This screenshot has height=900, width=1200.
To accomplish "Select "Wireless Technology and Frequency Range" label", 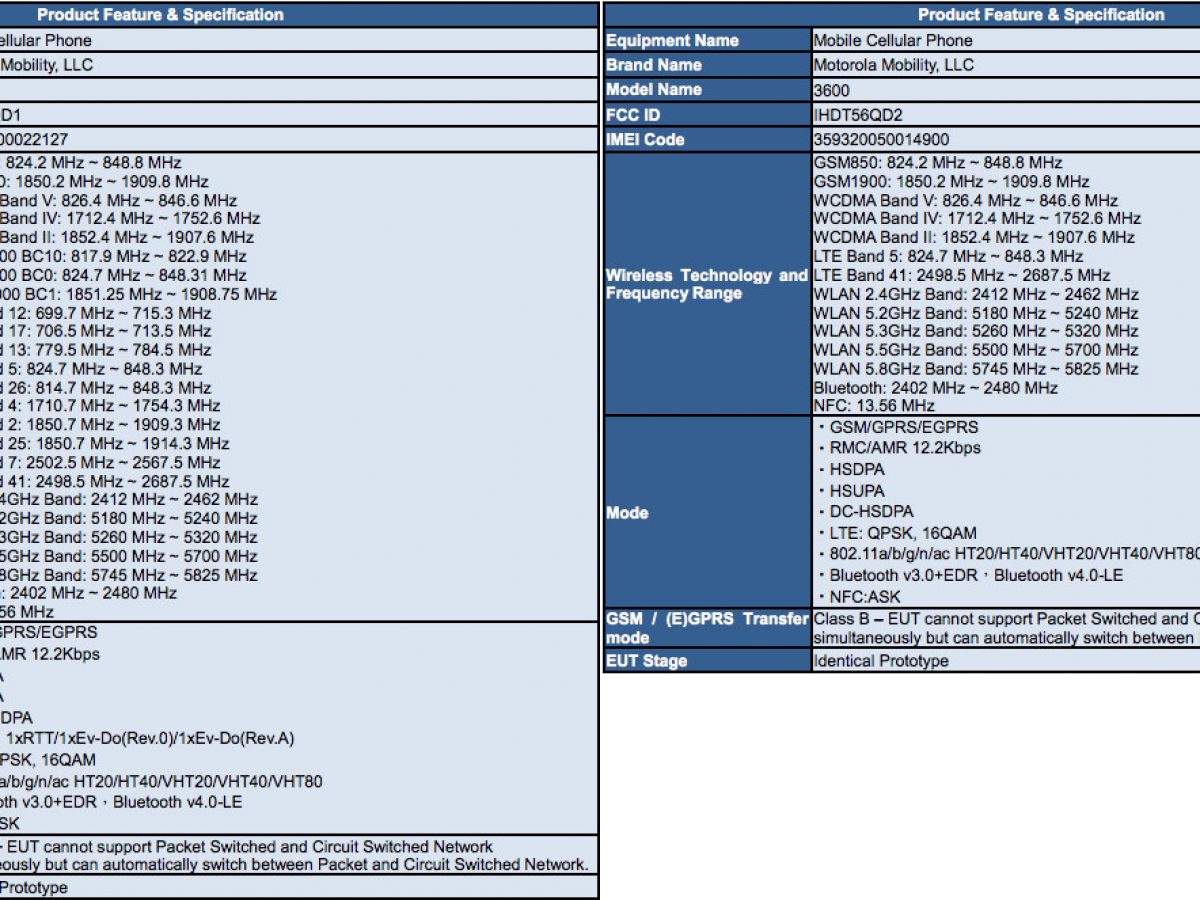I will coord(706,284).
